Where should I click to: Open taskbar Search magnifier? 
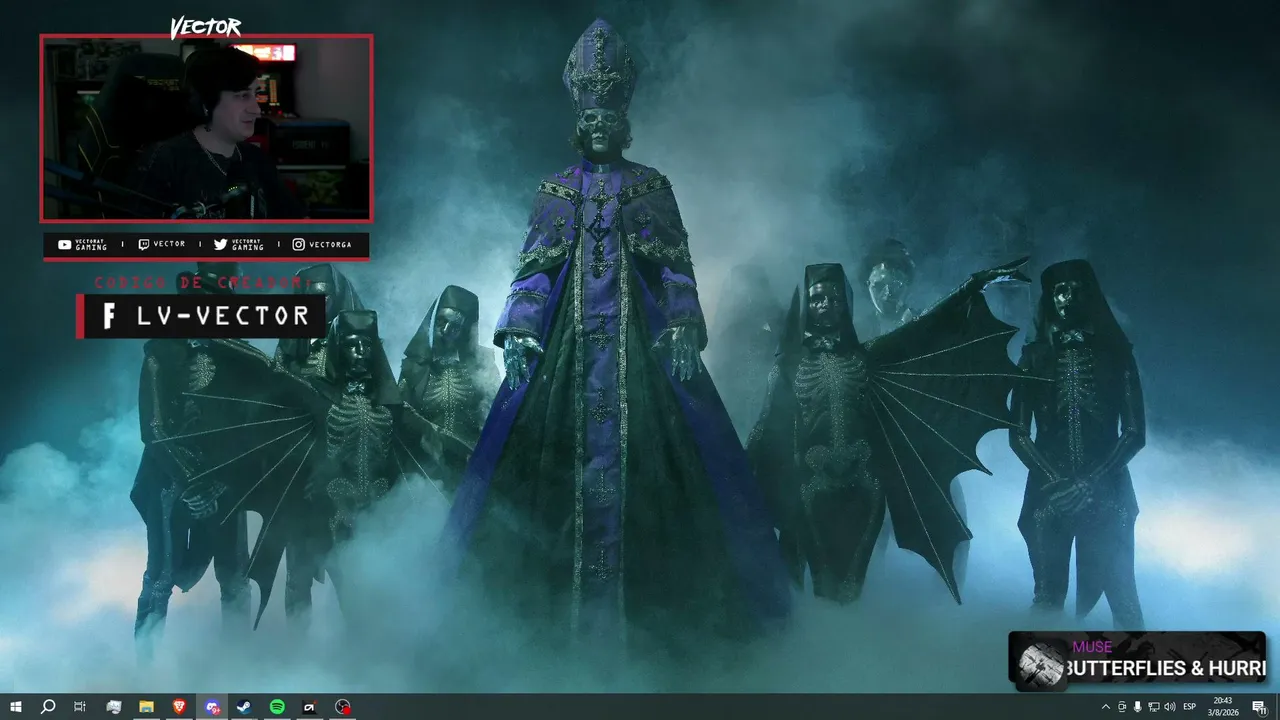48,707
